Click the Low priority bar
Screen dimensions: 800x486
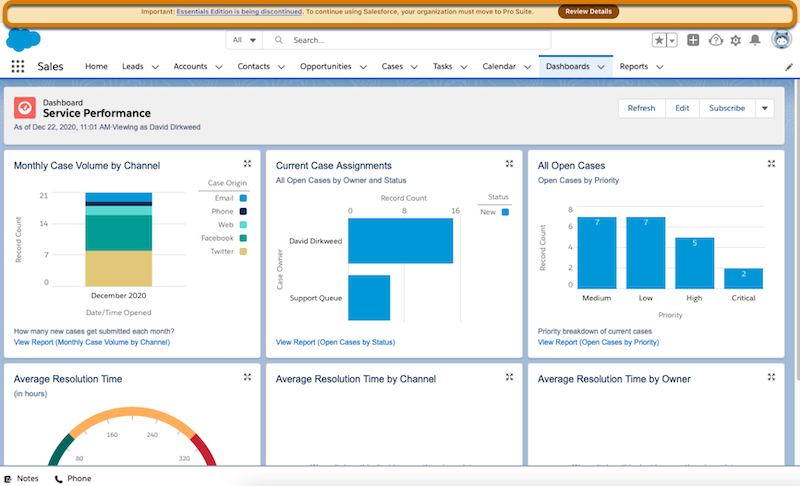pos(645,253)
